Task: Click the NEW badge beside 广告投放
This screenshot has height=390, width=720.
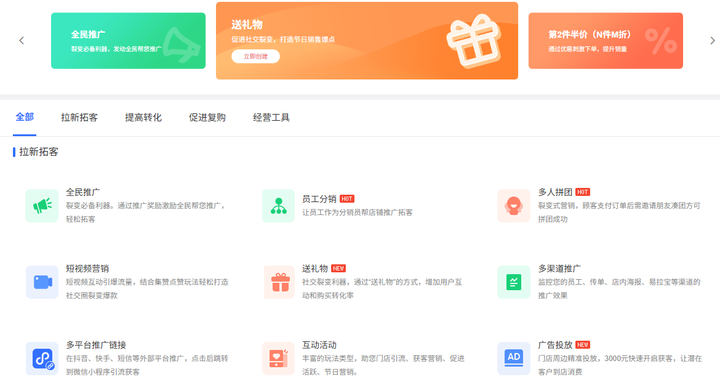Action: coord(583,345)
